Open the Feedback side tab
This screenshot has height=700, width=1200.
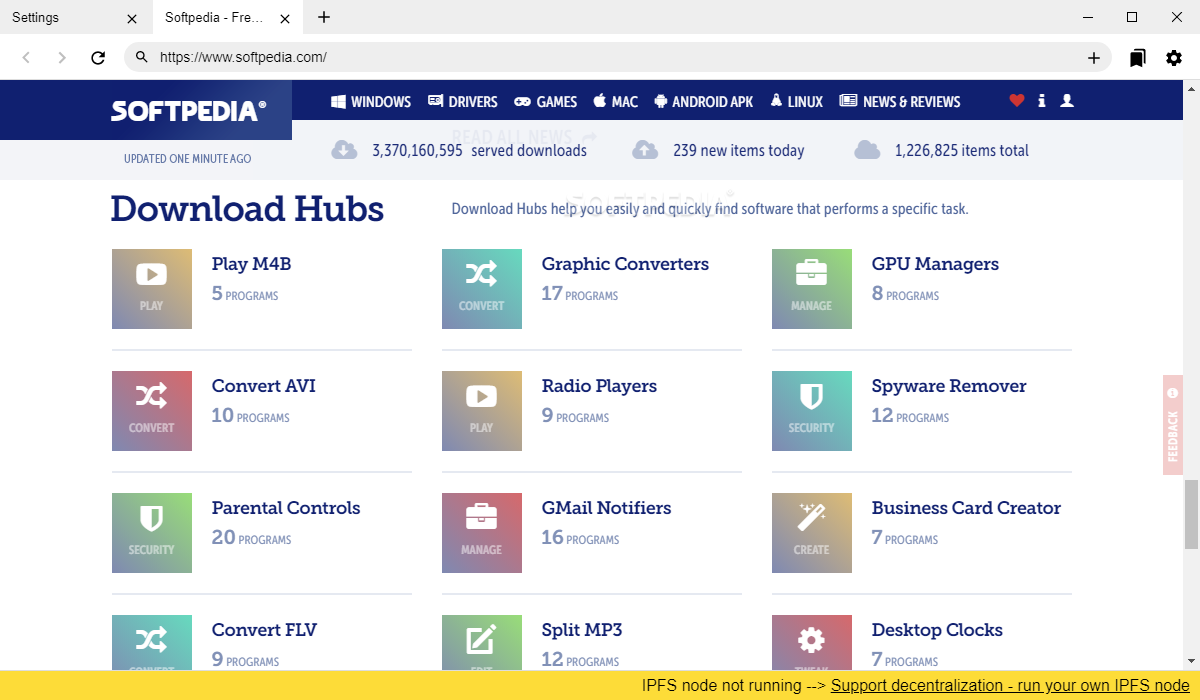(1173, 425)
